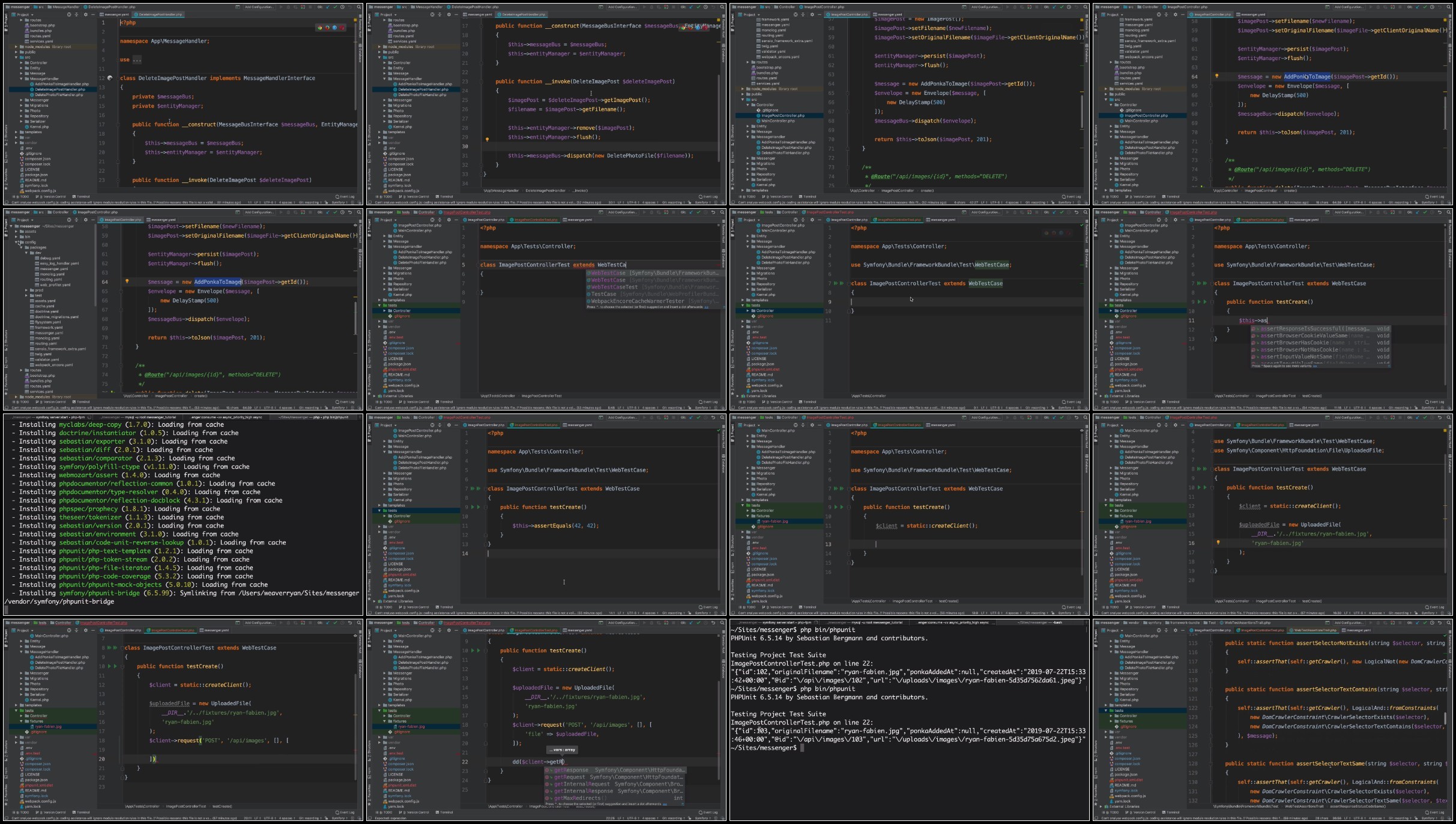
Task: Open php bin/phpunit tab in composer install terminal
Action: pyautogui.click(x=313, y=417)
